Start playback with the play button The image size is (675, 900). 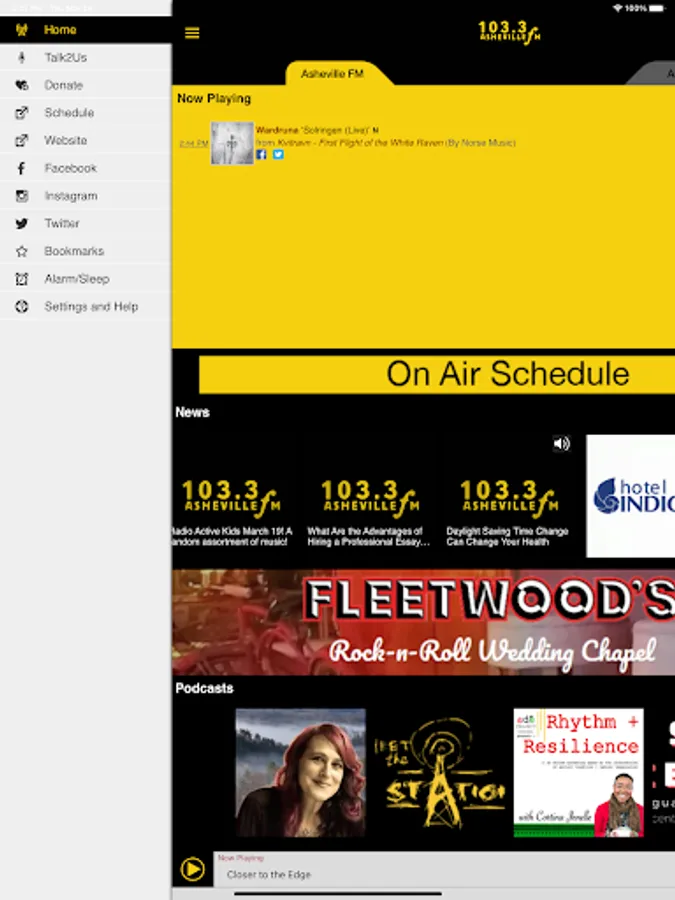tap(193, 869)
